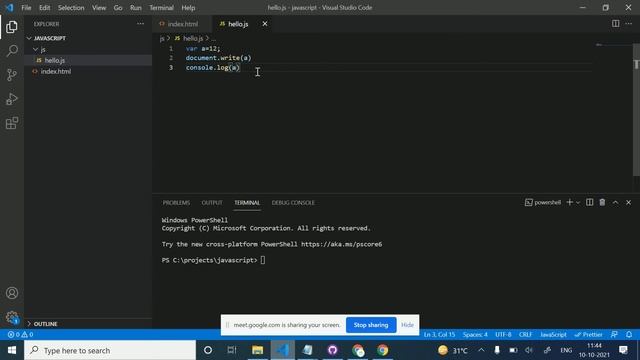This screenshot has height=360, width=640.
Task: Open the Terminal menu
Action: pyautogui.click(x=161, y=7)
